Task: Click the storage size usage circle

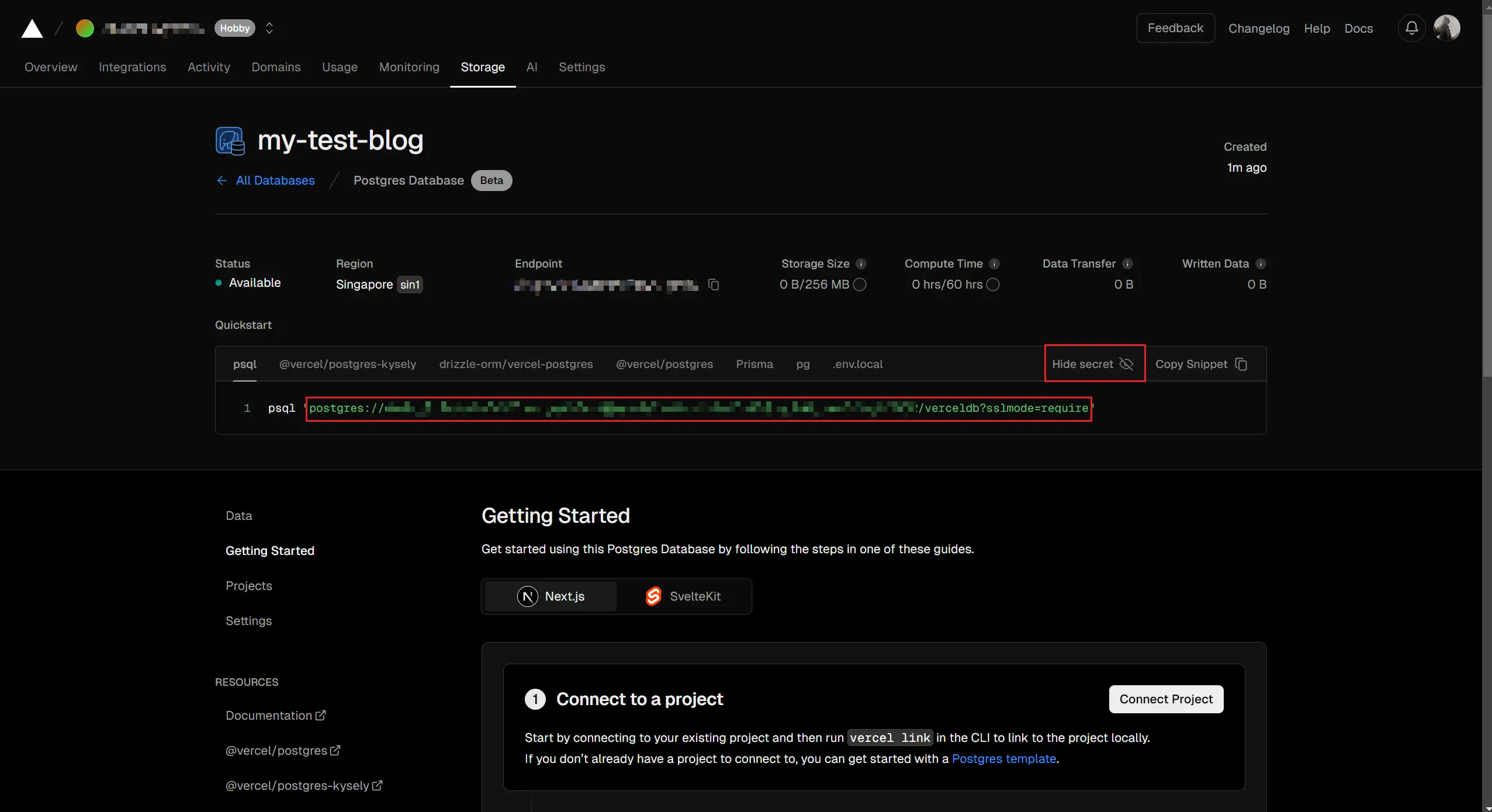Action: (860, 284)
